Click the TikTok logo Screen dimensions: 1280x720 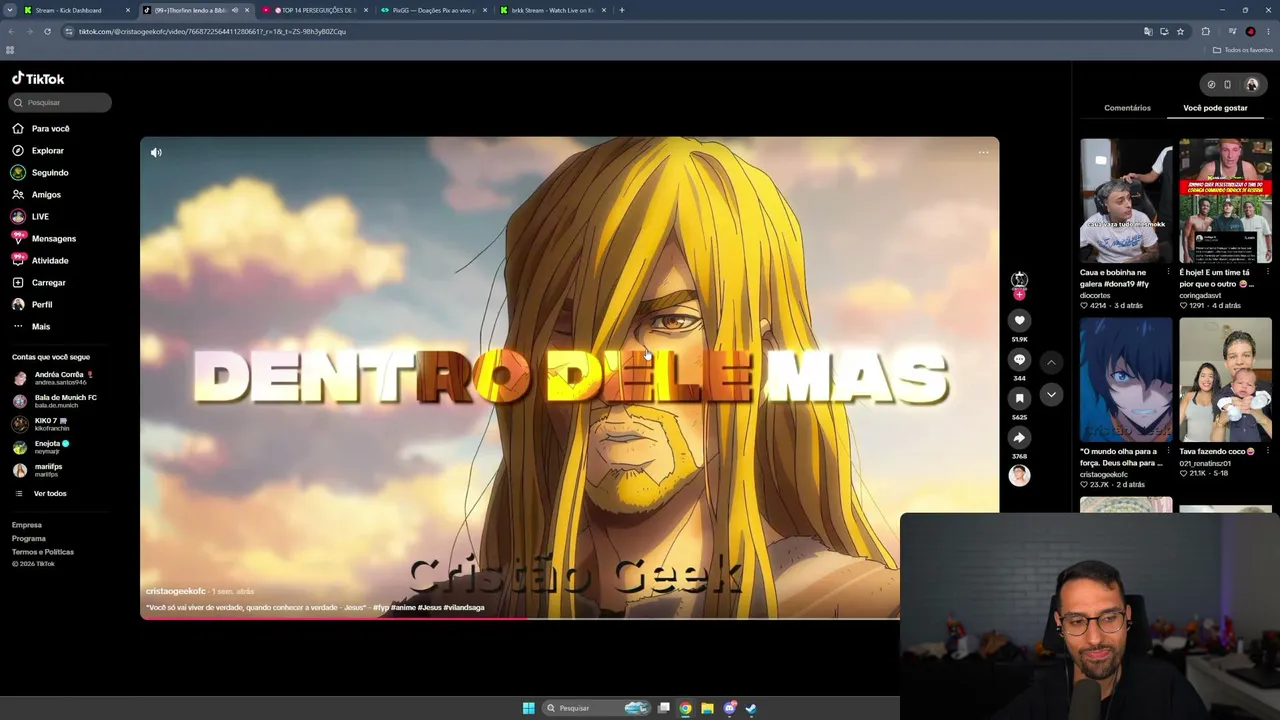click(x=38, y=79)
